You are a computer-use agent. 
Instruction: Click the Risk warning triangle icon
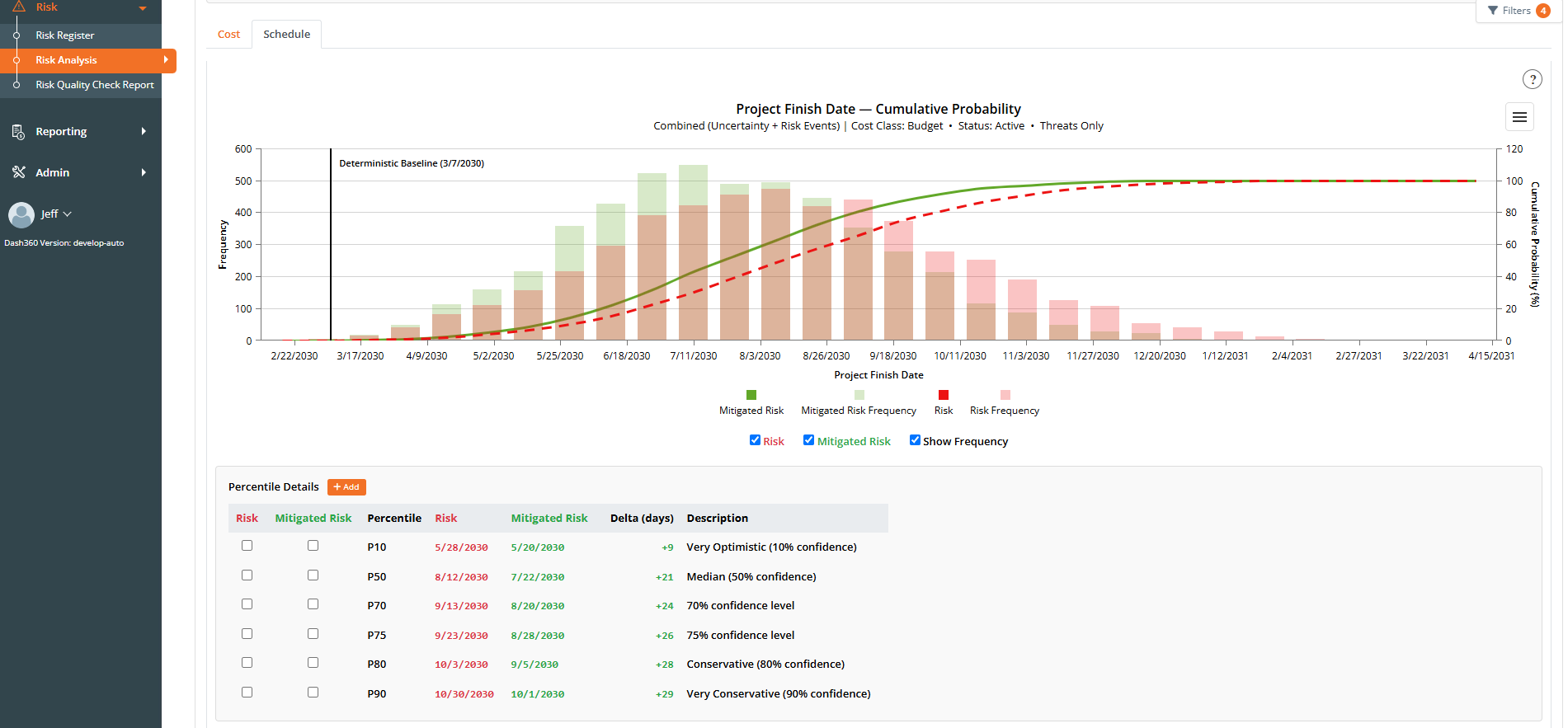(x=18, y=7)
